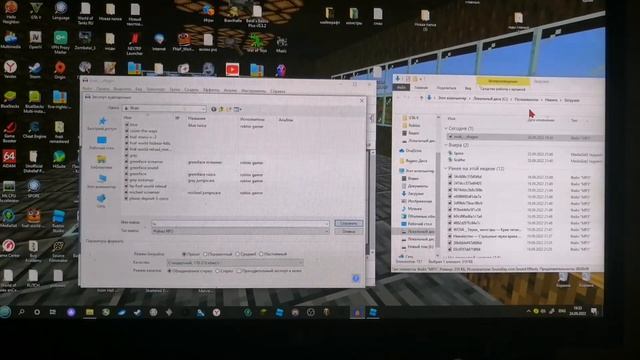Go back to last folder in export dialog
This screenshot has height=360, width=640.
tap(213, 109)
